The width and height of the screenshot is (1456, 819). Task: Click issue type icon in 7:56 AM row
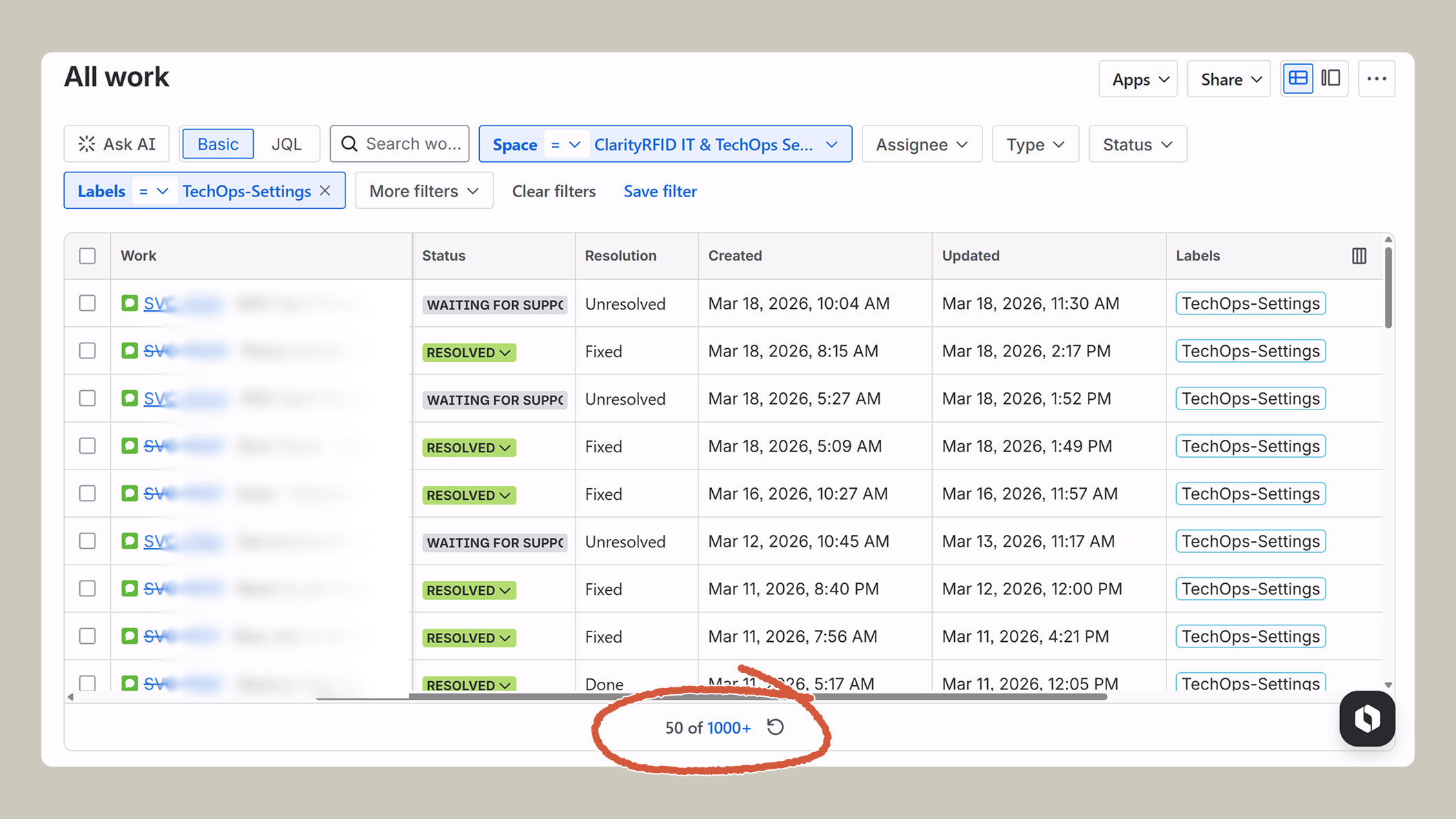(130, 636)
